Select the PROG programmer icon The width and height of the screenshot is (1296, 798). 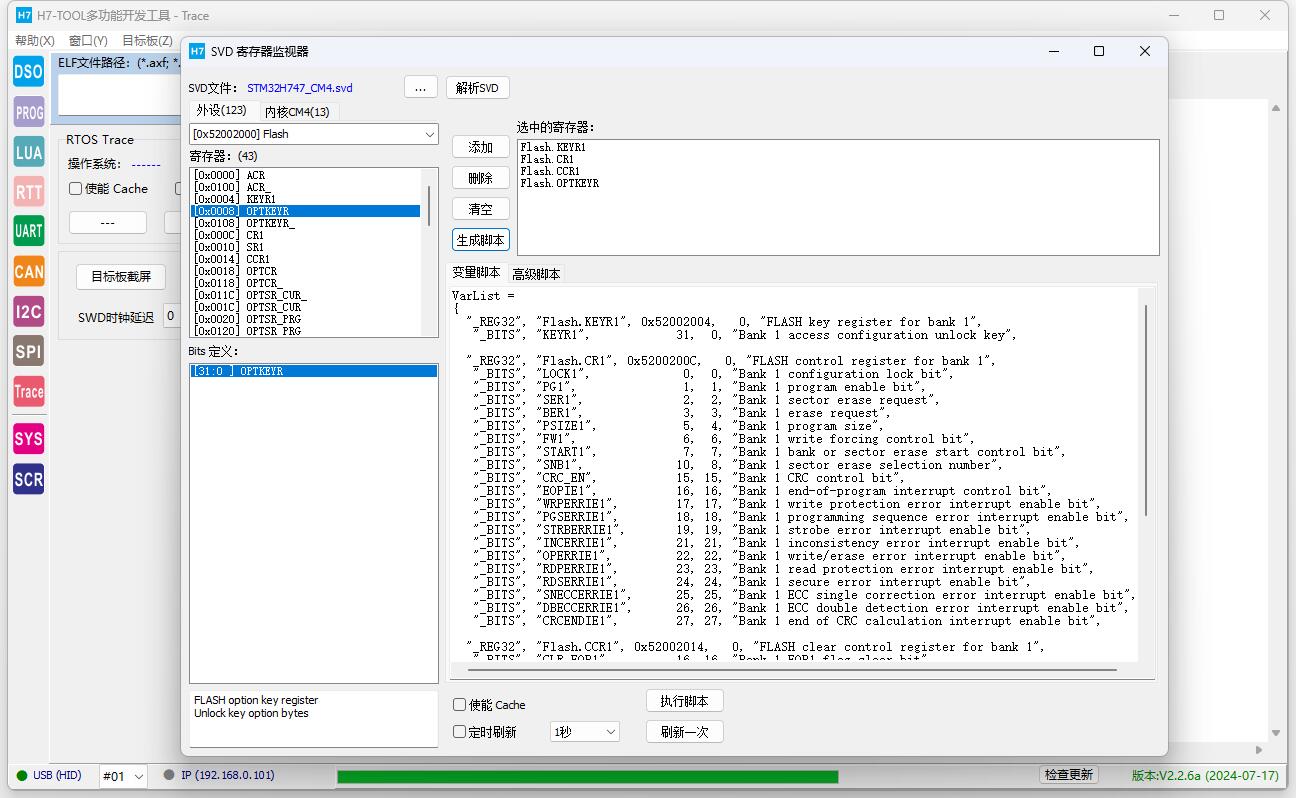[28, 112]
